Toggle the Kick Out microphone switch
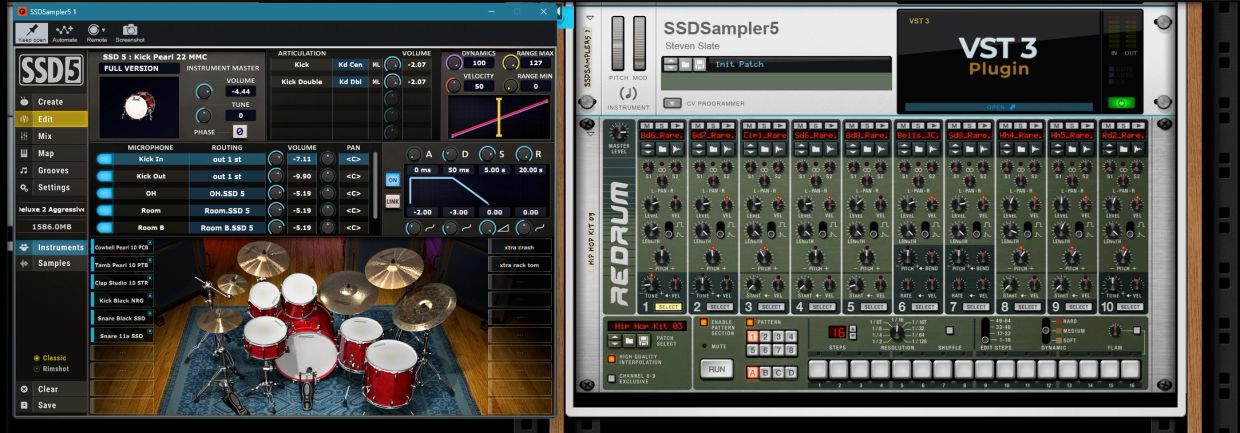This screenshot has height=433, width=1240. pyautogui.click(x=105, y=176)
